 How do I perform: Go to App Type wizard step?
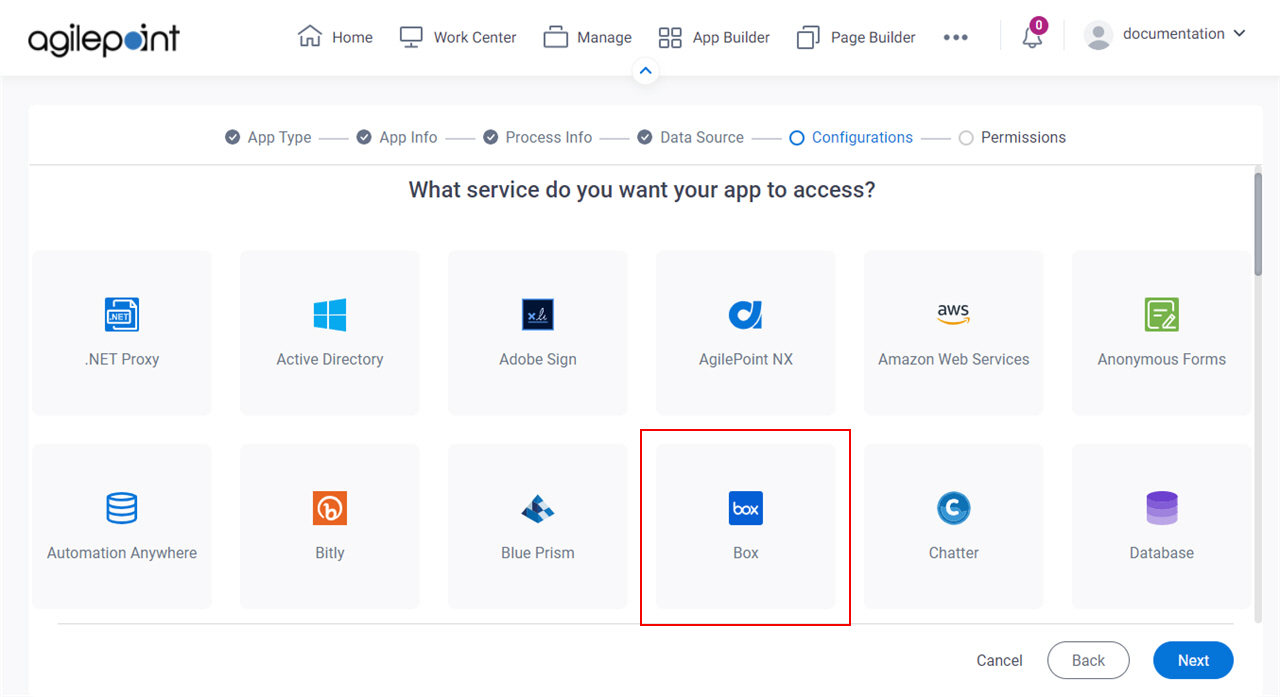click(268, 137)
